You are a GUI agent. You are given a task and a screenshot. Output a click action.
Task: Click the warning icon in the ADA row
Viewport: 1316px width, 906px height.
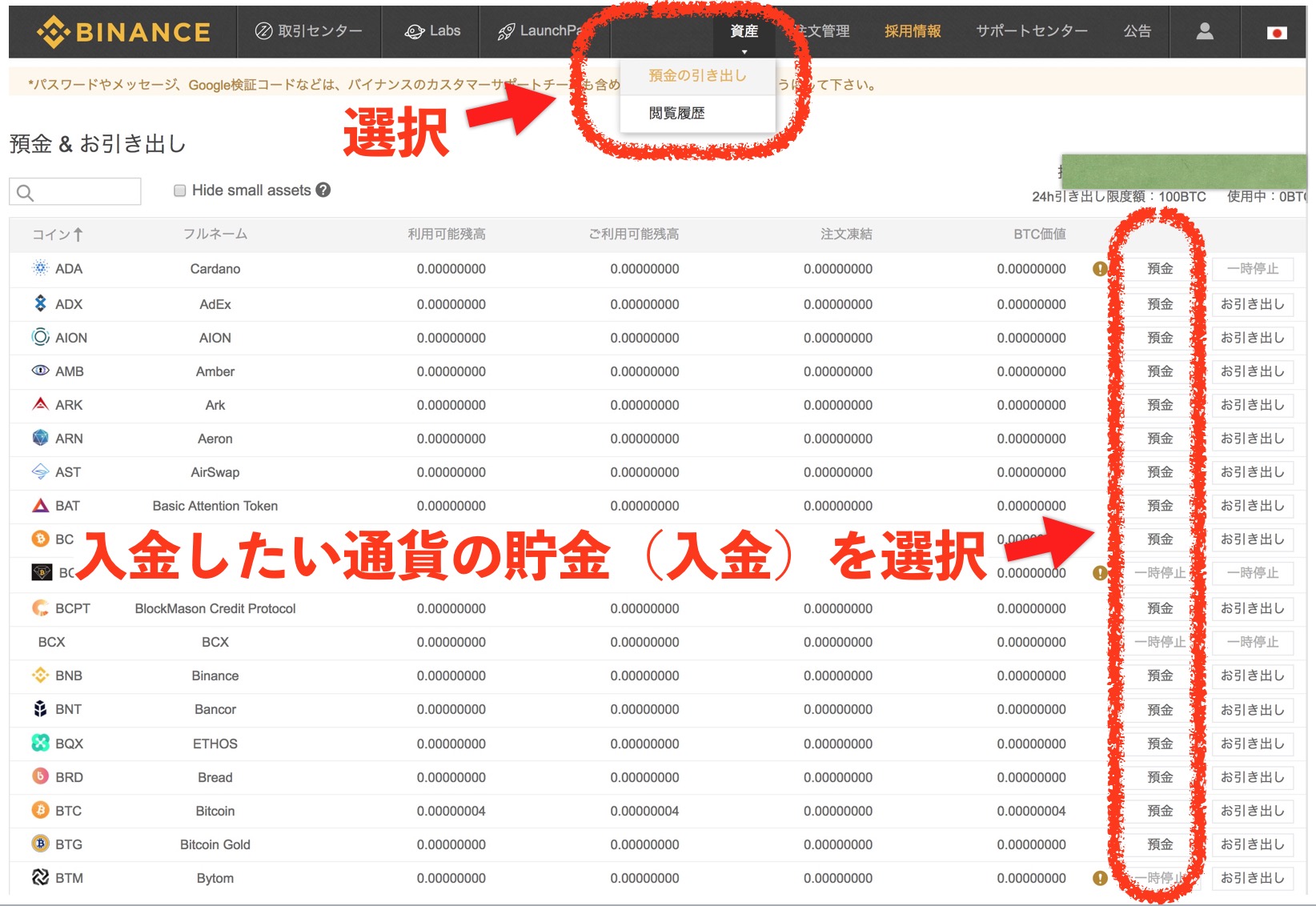1100,269
